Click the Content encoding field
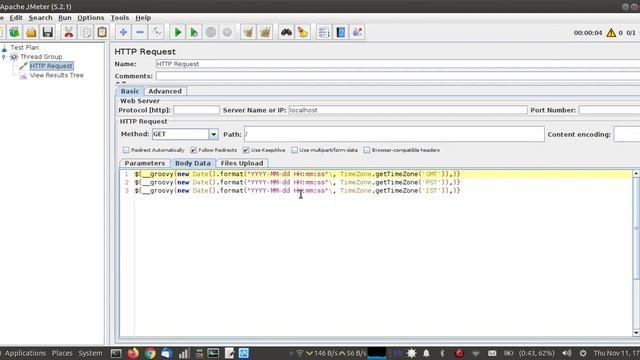Viewport: 640px width, 360px height. (627, 134)
